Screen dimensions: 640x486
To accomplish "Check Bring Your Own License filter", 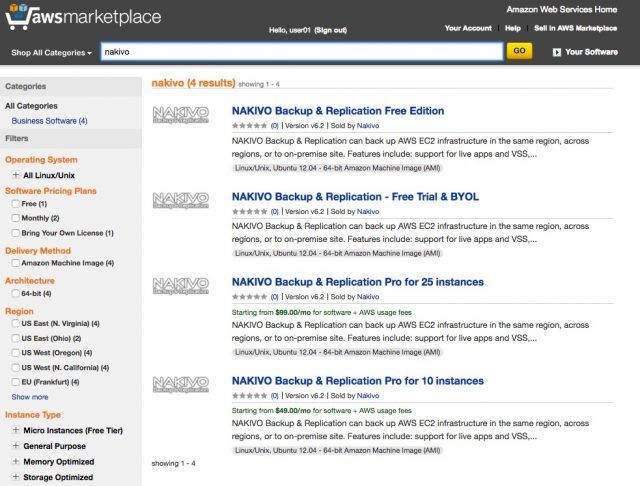I will click(16, 233).
